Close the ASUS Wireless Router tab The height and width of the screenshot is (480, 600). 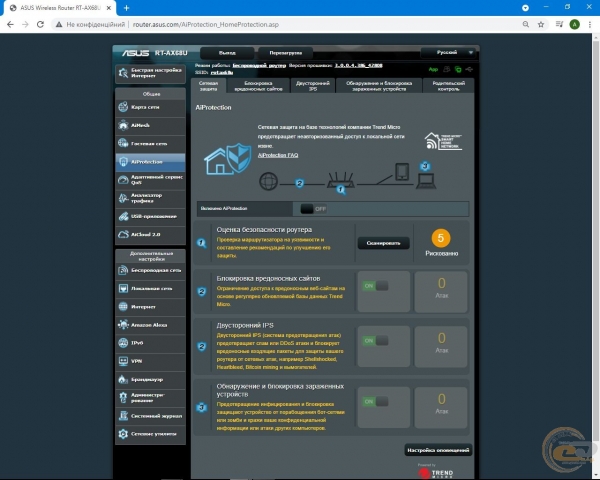(109, 8)
